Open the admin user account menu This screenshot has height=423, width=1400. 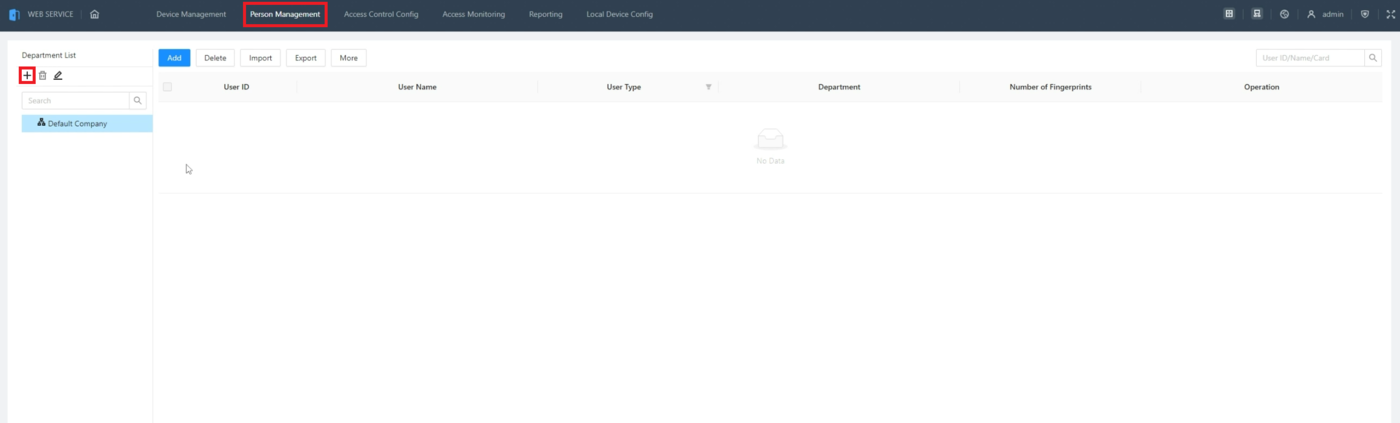[1325, 14]
